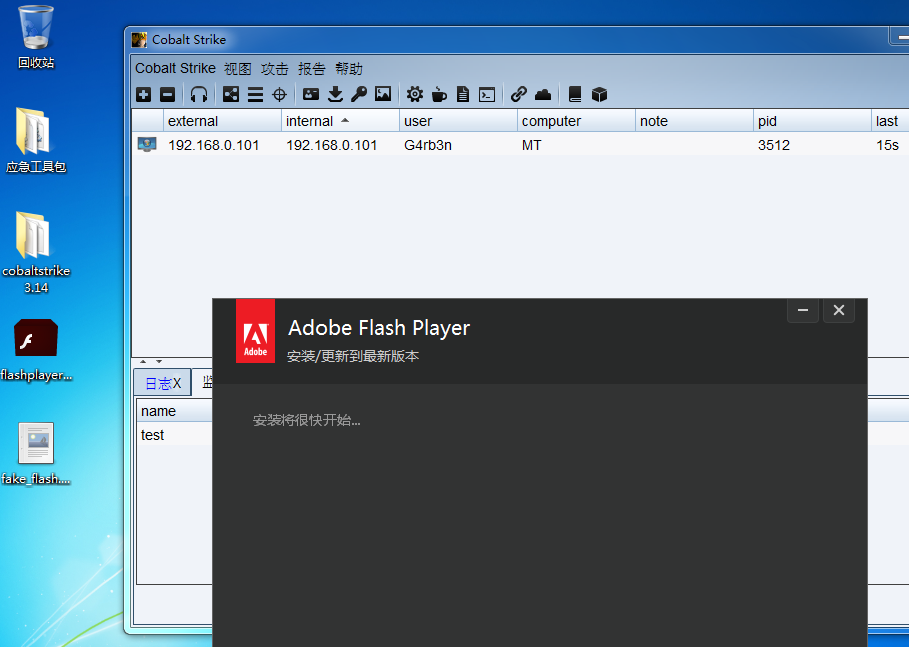
Task: Sort sessions by pid column header
Action: [812, 121]
